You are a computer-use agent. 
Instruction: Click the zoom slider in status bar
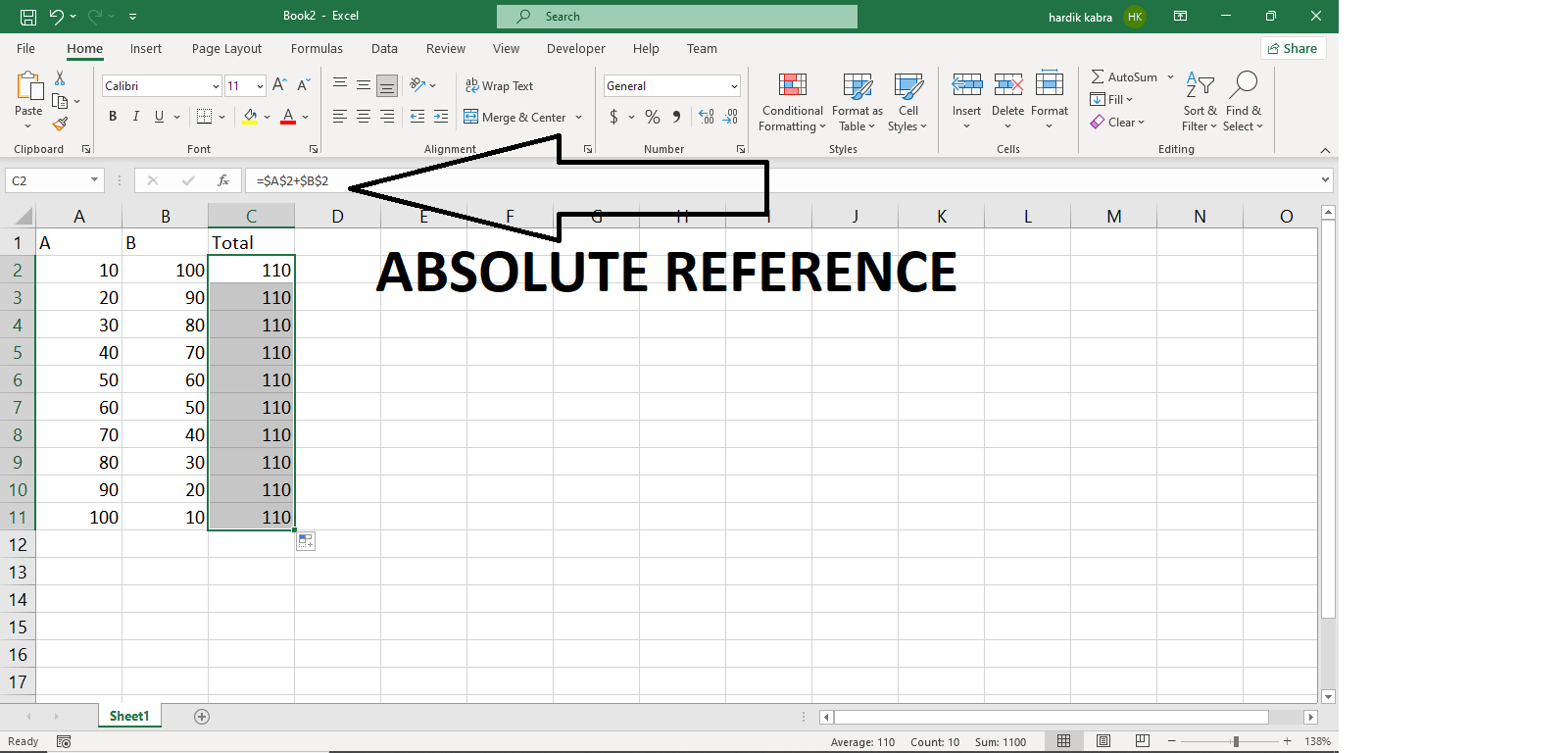(x=1236, y=742)
